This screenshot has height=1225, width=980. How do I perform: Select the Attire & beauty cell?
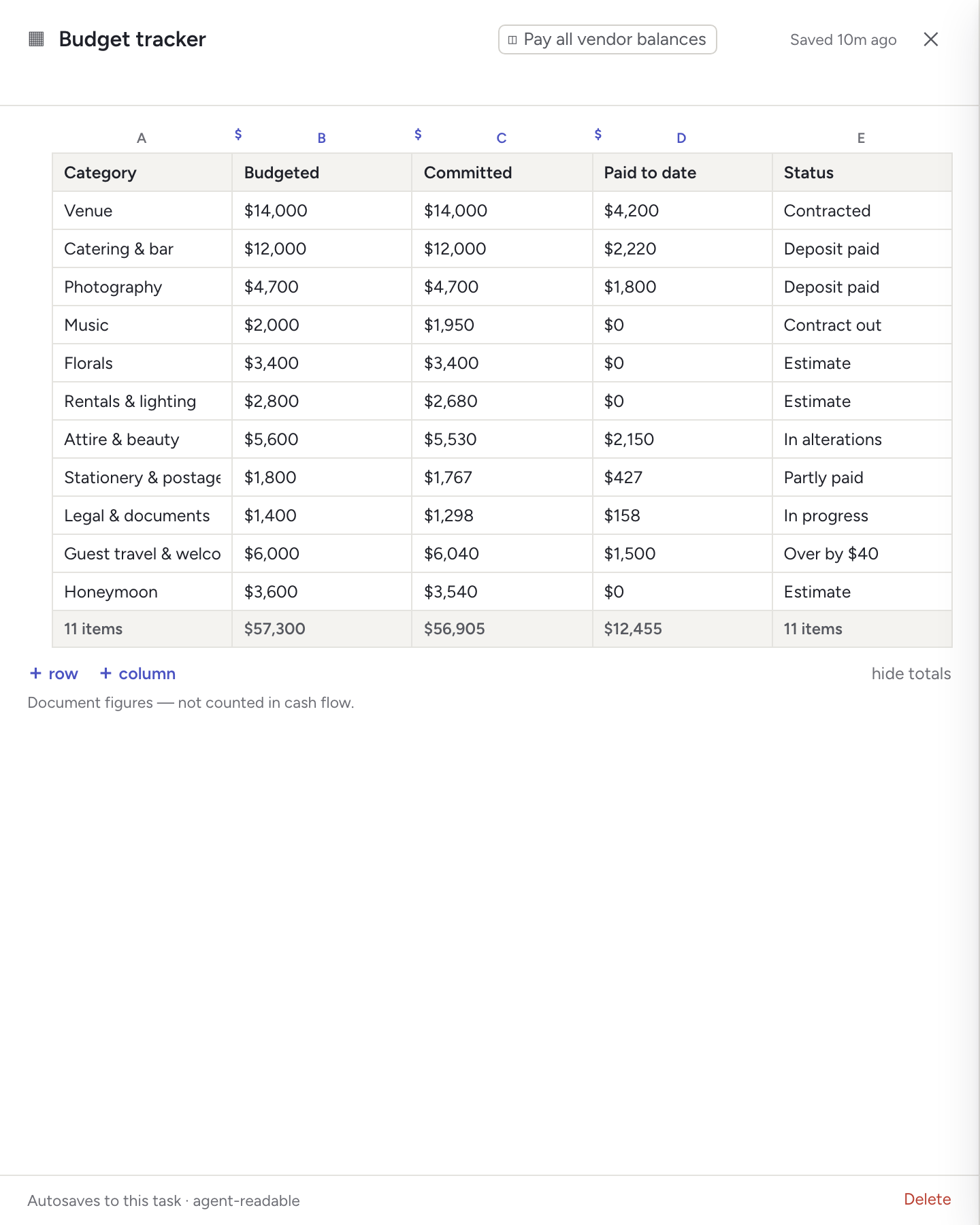142,440
